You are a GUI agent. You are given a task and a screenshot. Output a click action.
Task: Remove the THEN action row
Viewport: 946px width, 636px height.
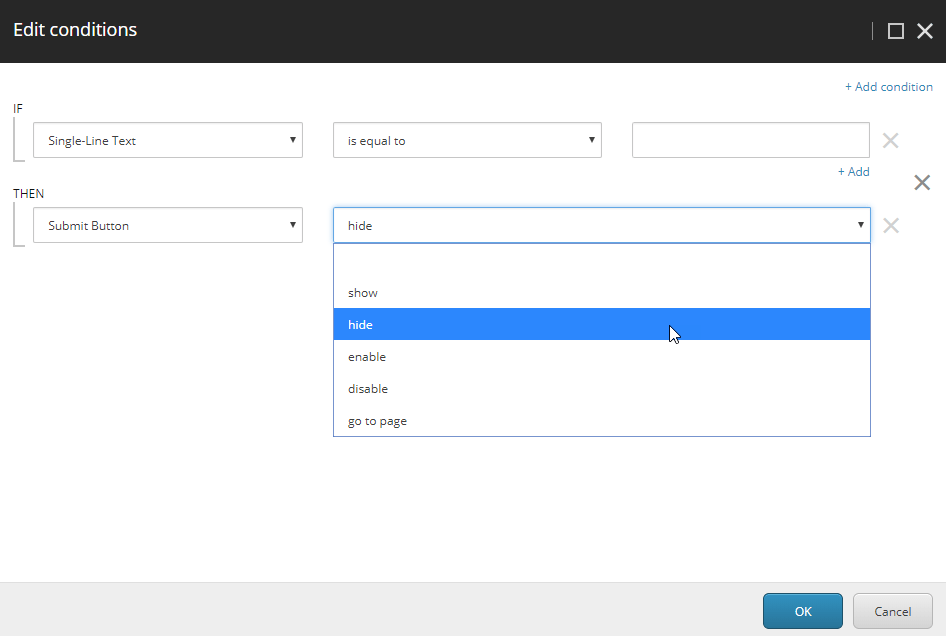coord(890,225)
